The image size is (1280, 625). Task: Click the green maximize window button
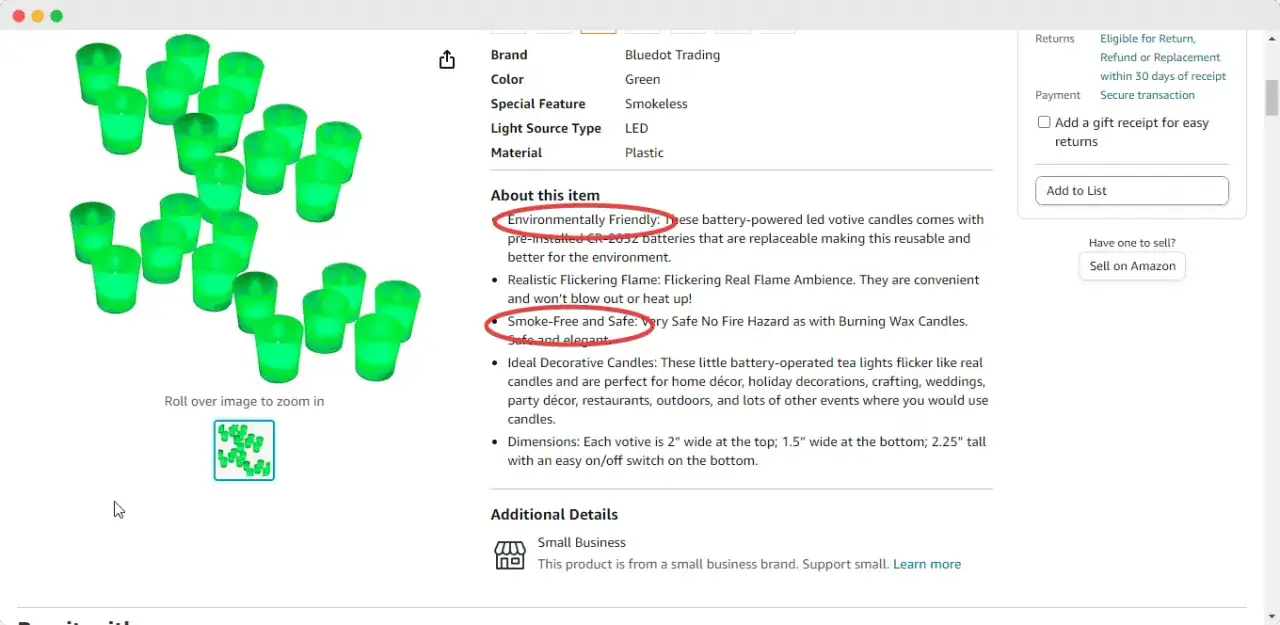click(56, 16)
